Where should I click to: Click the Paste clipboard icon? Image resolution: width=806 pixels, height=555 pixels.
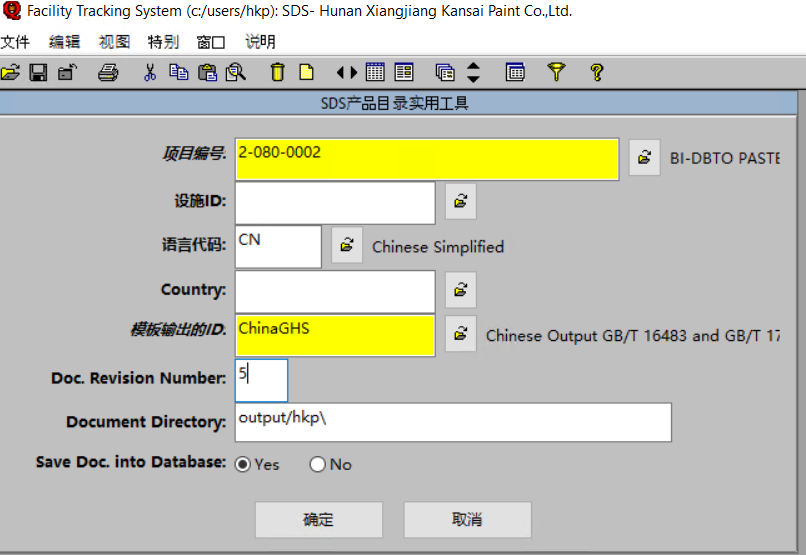[x=208, y=72]
